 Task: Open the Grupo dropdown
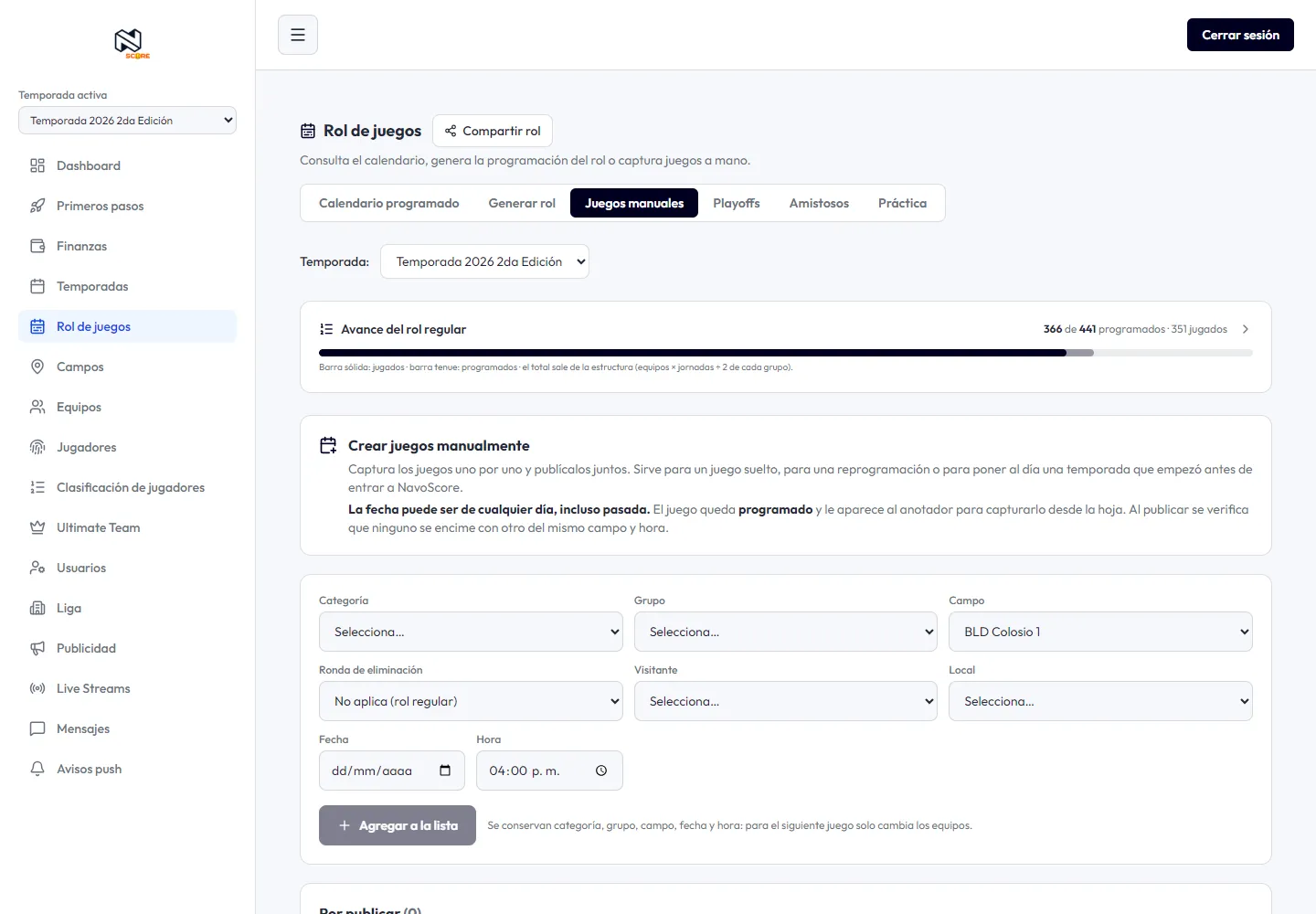[x=786, y=632]
